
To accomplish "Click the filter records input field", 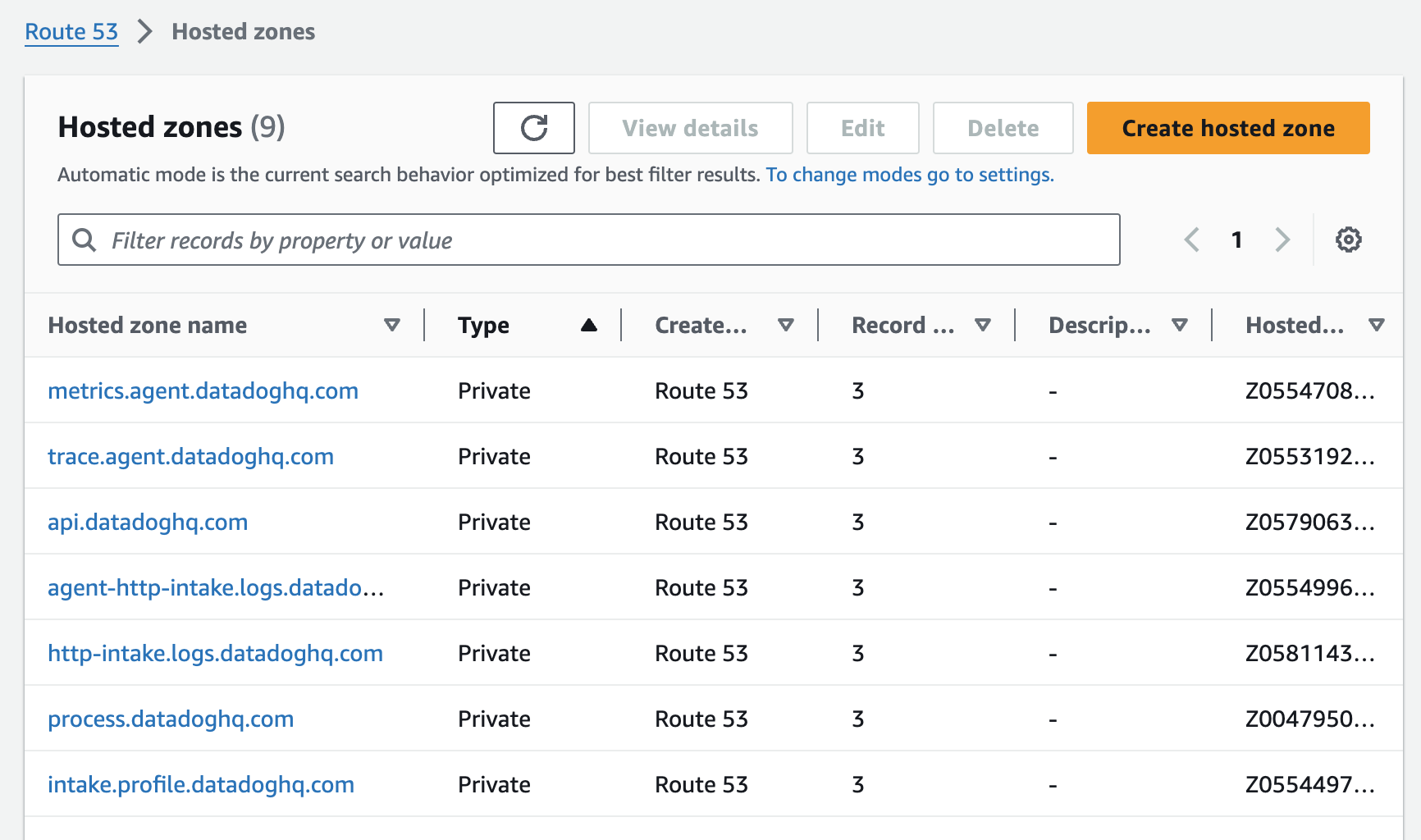I will point(589,240).
